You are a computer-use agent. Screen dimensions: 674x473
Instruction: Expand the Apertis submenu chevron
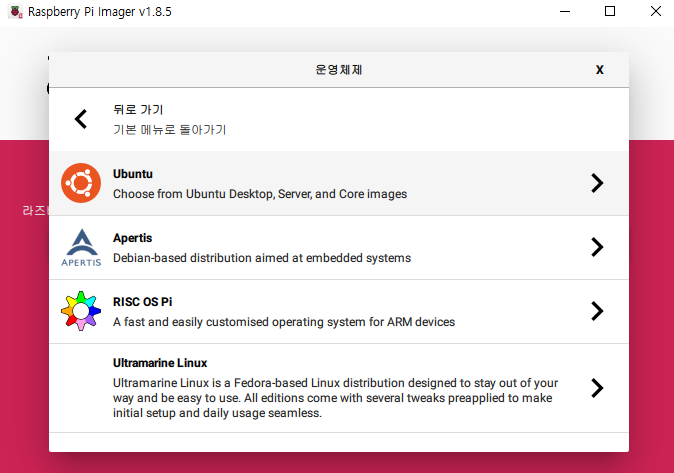(x=597, y=247)
